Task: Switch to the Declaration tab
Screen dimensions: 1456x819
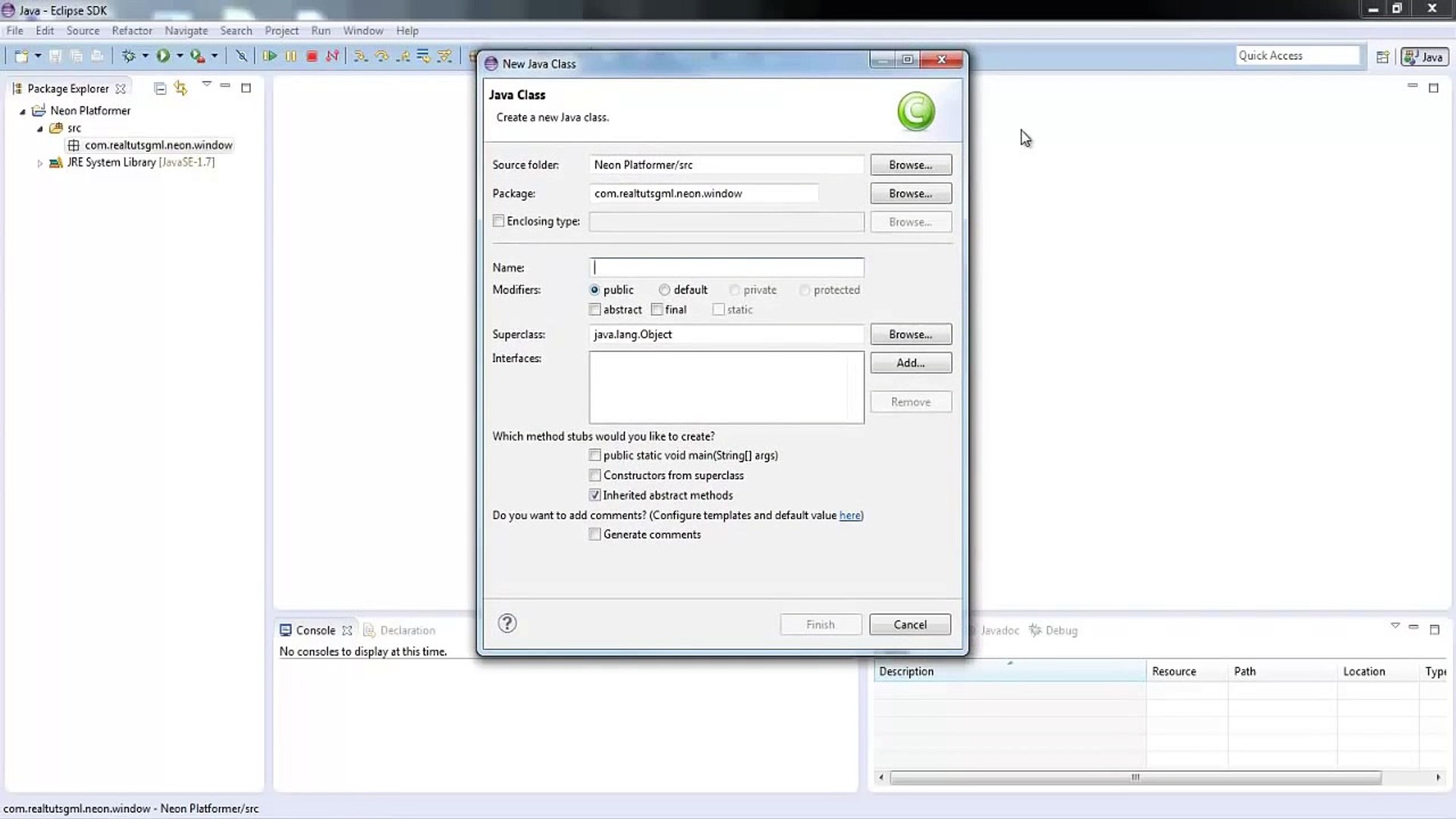Action: [x=407, y=630]
